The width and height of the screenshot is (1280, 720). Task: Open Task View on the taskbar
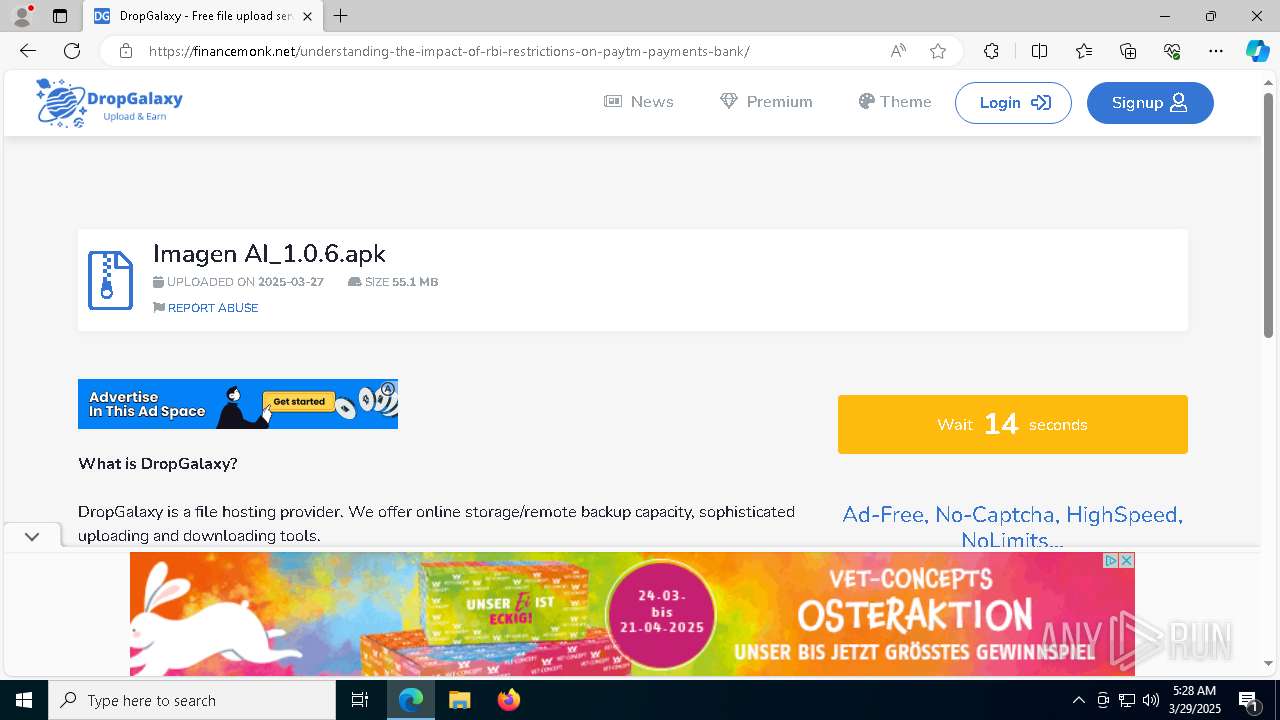click(360, 700)
